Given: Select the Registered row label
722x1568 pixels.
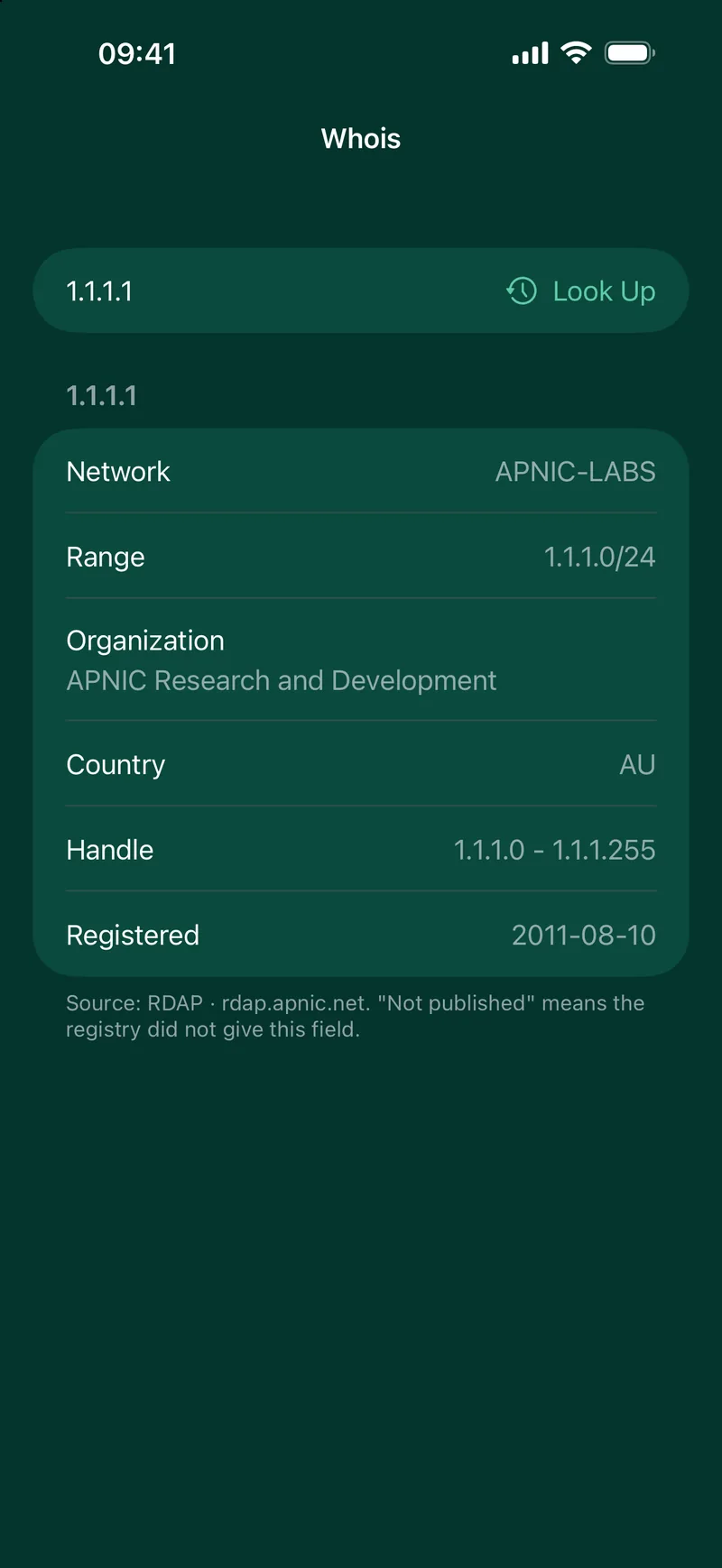Looking at the screenshot, I should [133, 936].
